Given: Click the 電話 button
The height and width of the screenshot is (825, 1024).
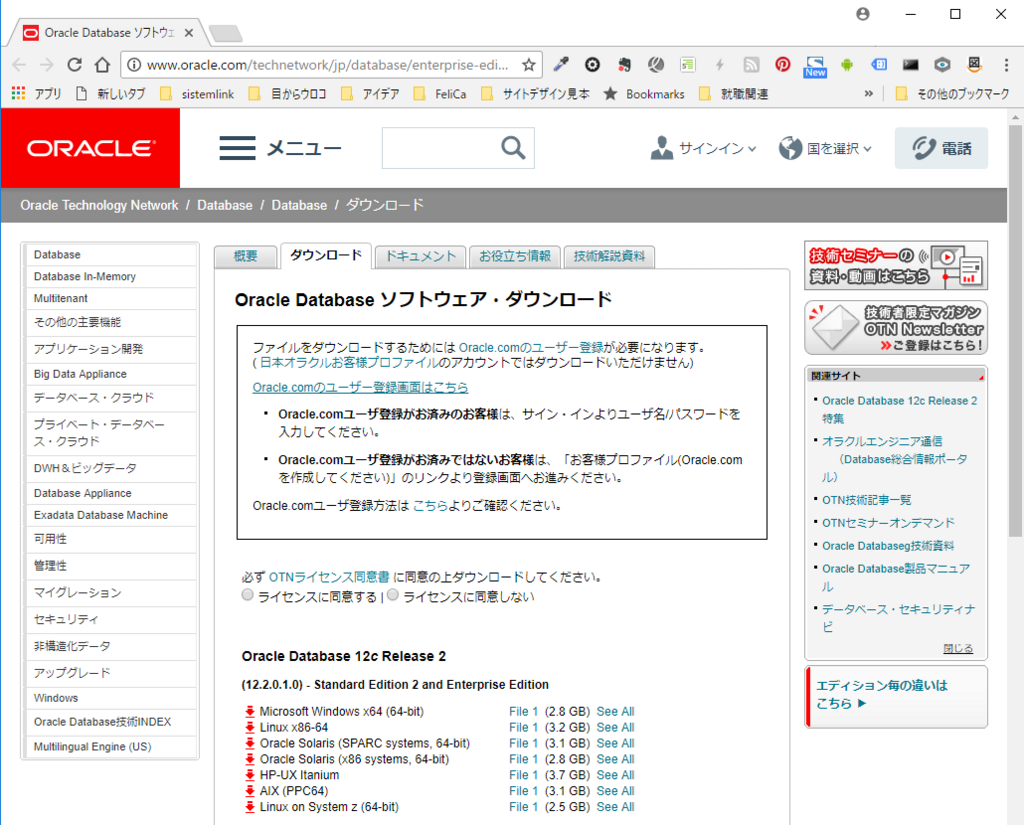Looking at the screenshot, I should click(x=940, y=148).
